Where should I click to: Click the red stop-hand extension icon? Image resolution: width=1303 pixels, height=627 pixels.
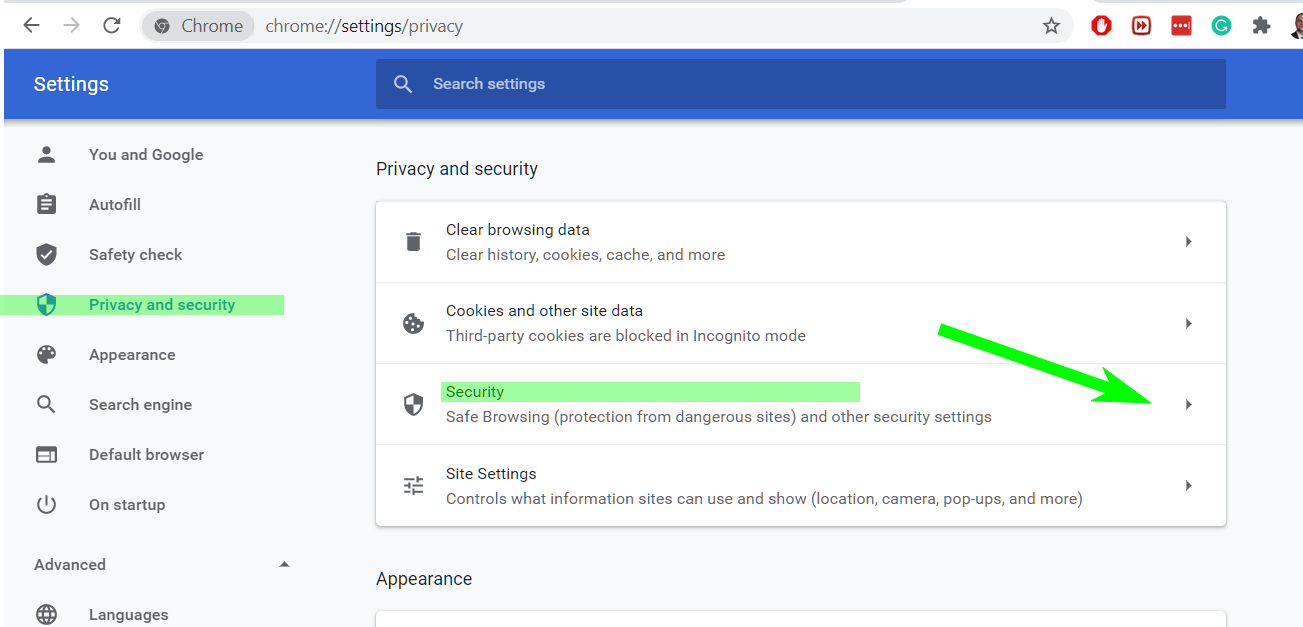tap(1101, 26)
